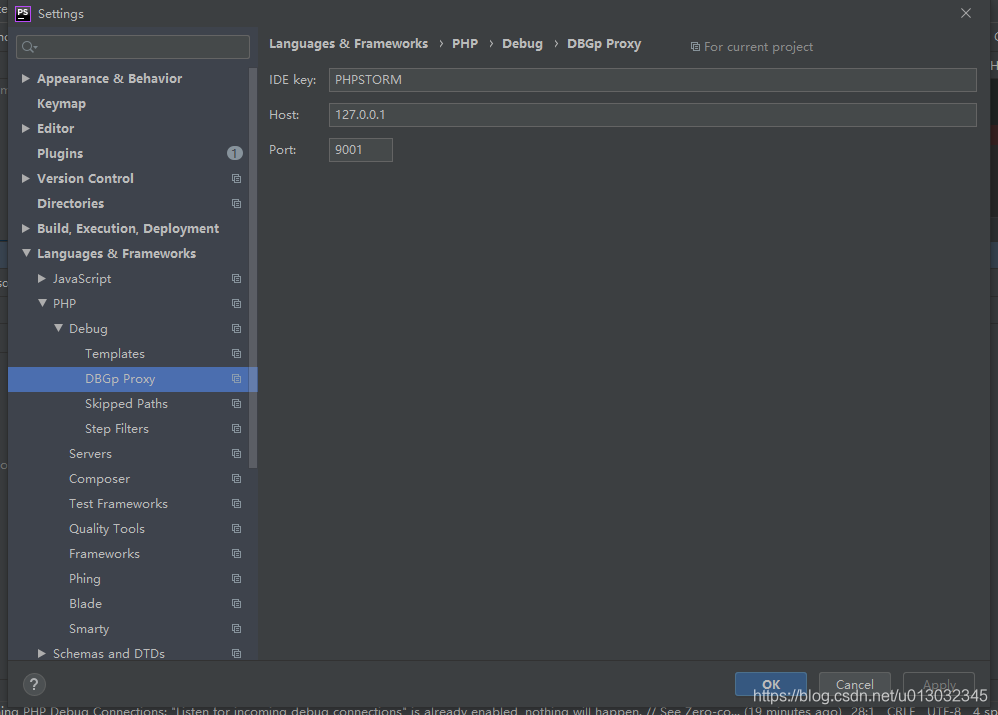Expand the Editor section arrow
998x715 pixels.
(25, 129)
